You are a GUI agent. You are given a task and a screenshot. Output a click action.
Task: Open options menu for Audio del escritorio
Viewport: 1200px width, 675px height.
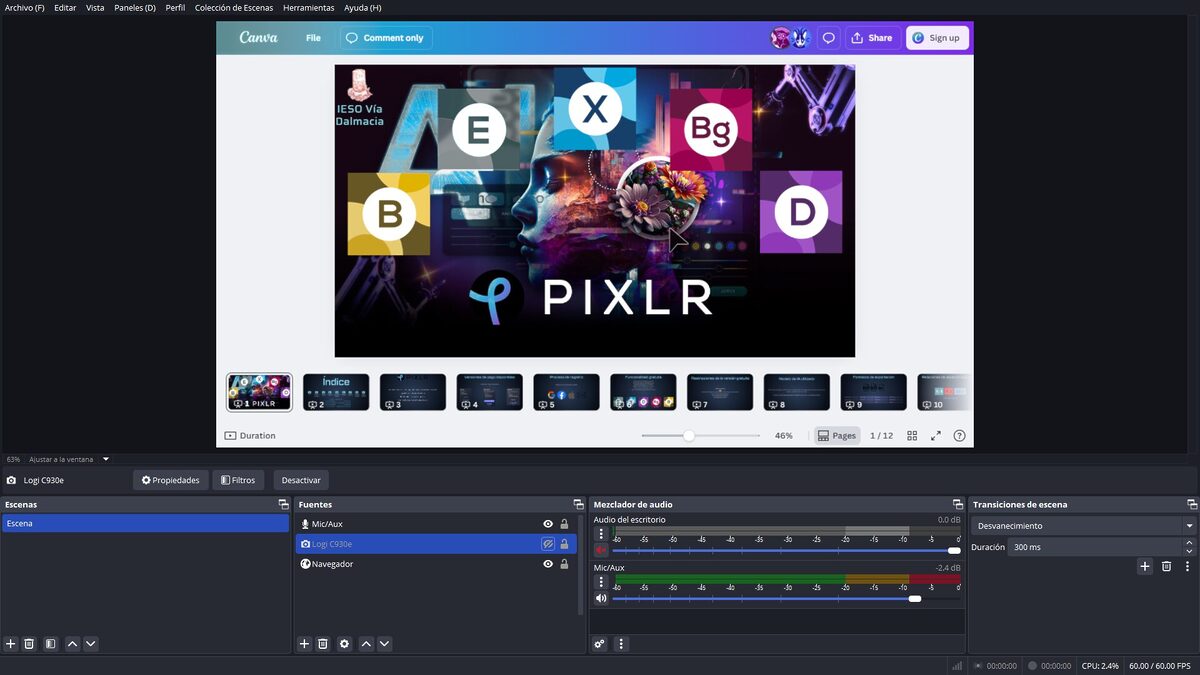[601, 535]
